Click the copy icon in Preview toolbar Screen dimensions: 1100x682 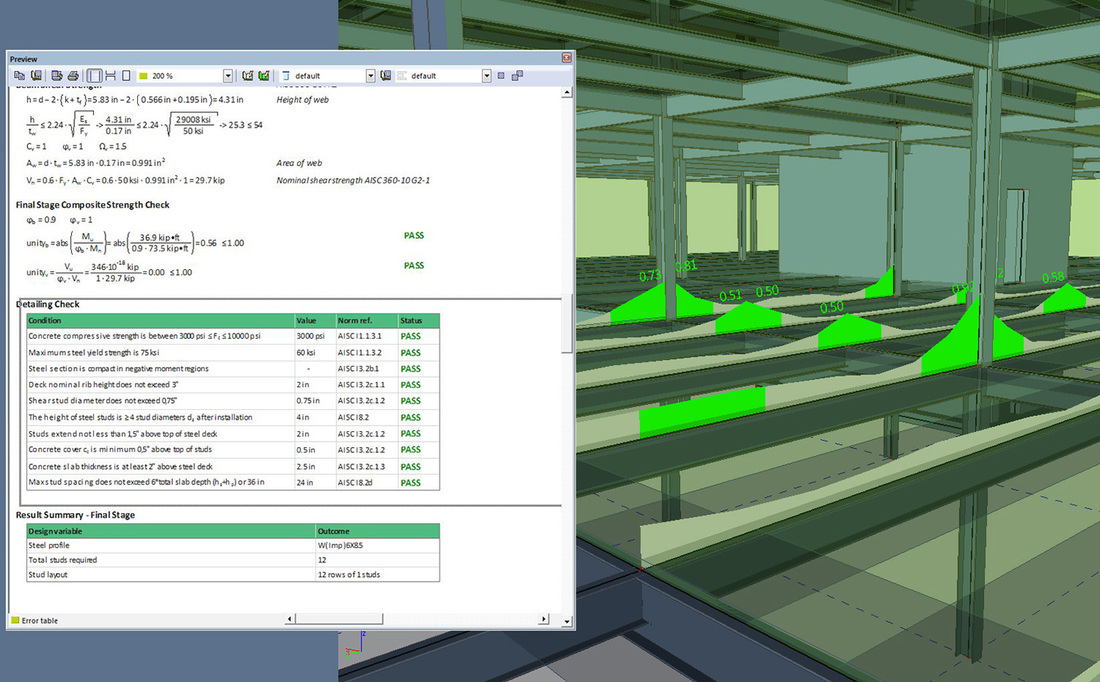(19, 76)
